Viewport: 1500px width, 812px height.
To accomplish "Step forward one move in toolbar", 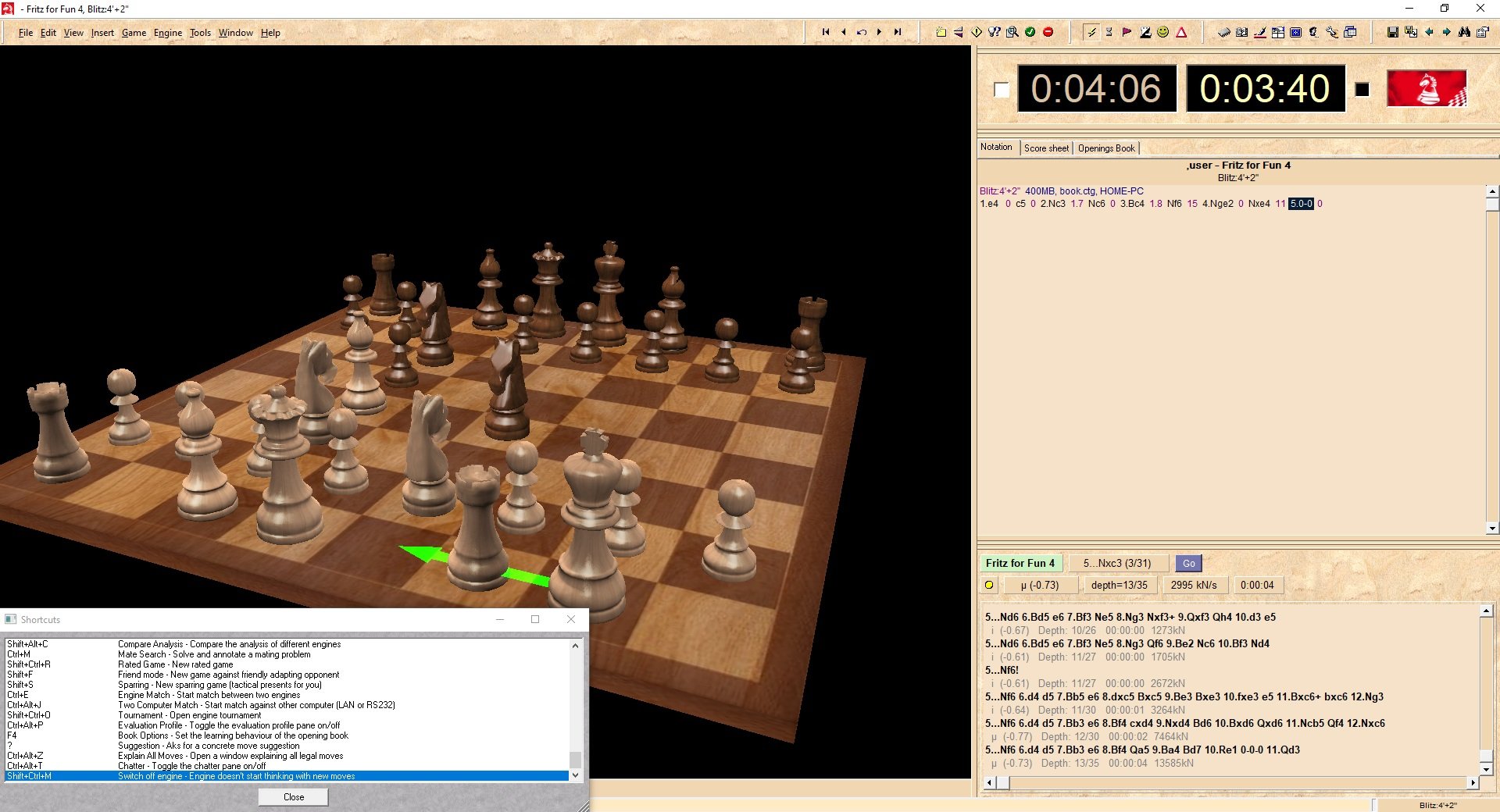I will coord(880,32).
